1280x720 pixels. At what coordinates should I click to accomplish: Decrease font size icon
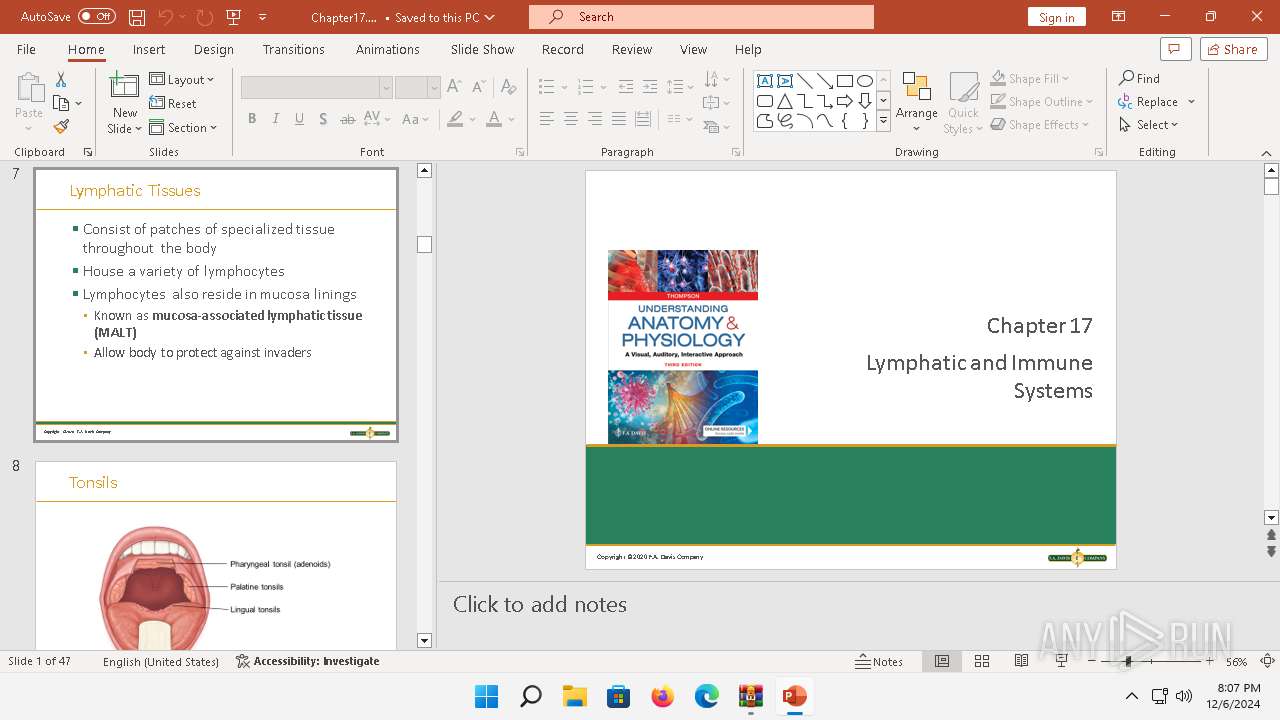click(477, 87)
